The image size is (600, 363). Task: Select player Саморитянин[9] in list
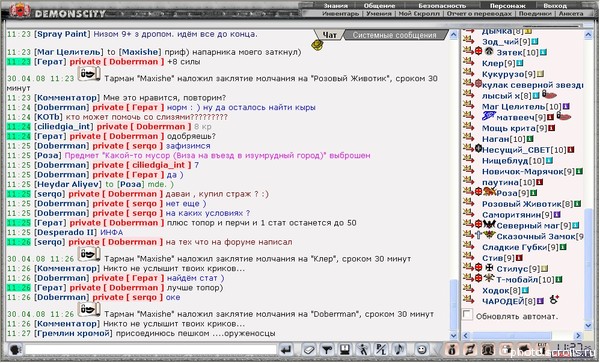(x=517, y=215)
